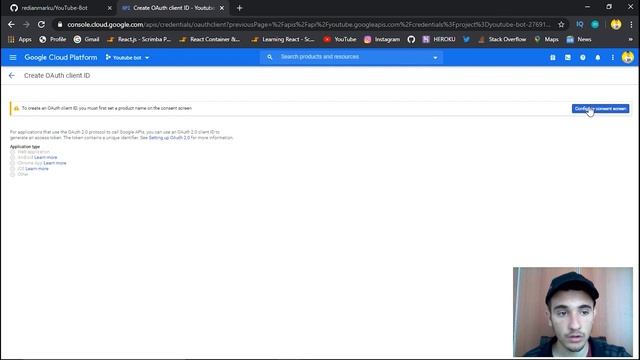Open the iOS Learn more link
Viewport: 640px width, 360px height.
[37, 169]
